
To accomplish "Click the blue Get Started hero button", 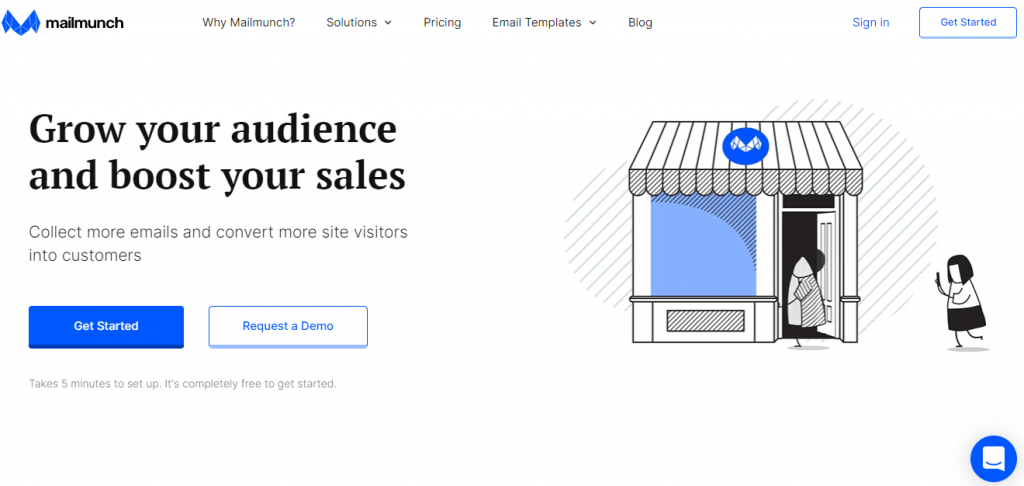I will coord(106,326).
